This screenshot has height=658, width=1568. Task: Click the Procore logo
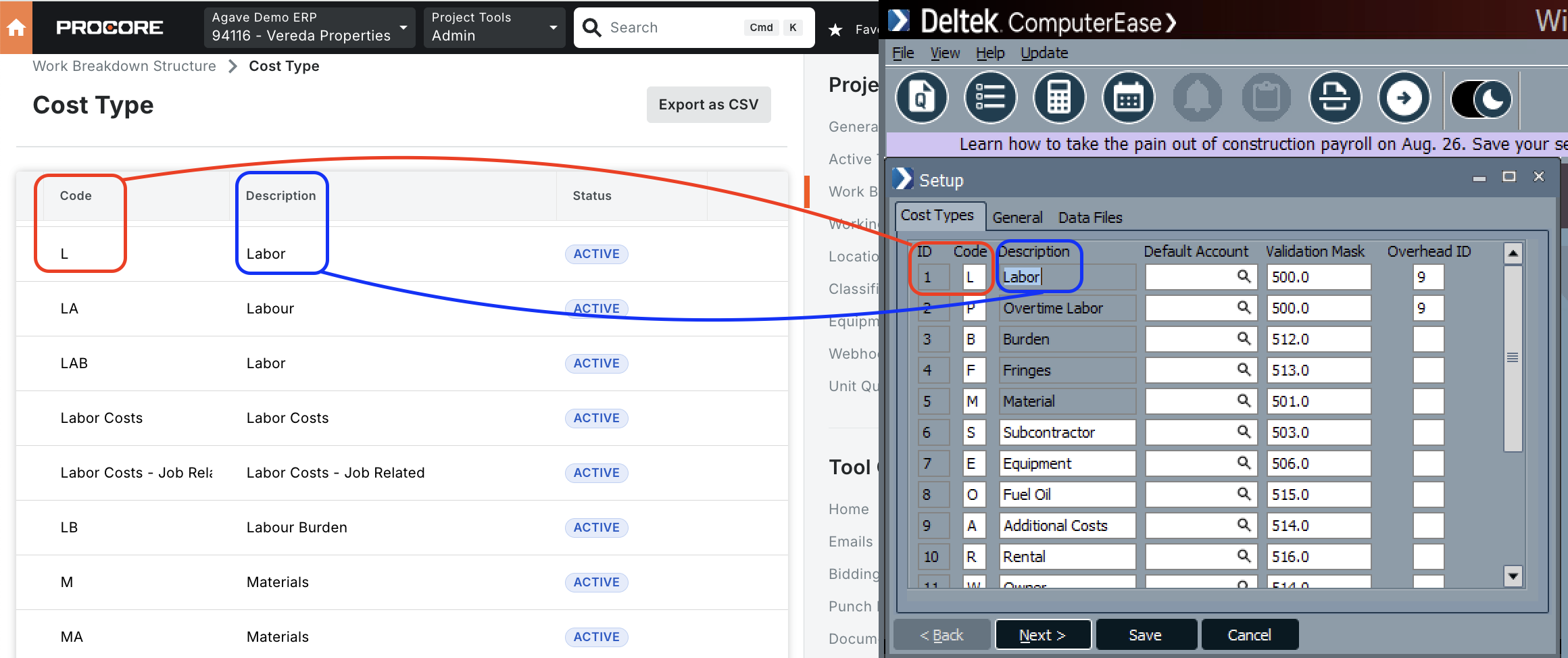tap(109, 28)
